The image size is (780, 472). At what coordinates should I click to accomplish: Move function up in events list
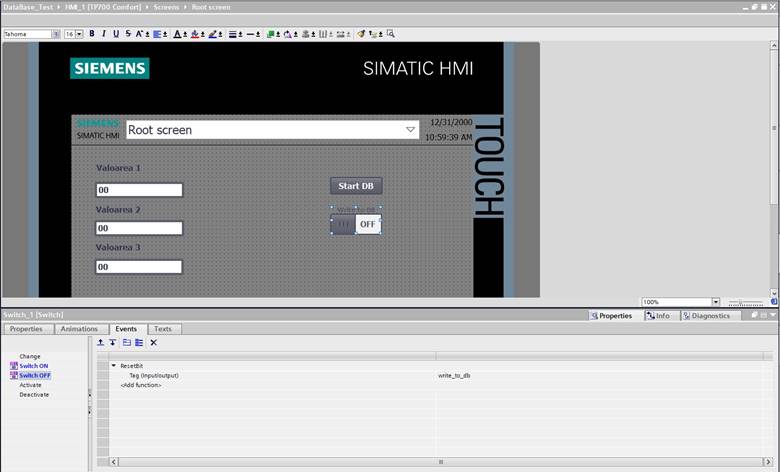coord(101,343)
